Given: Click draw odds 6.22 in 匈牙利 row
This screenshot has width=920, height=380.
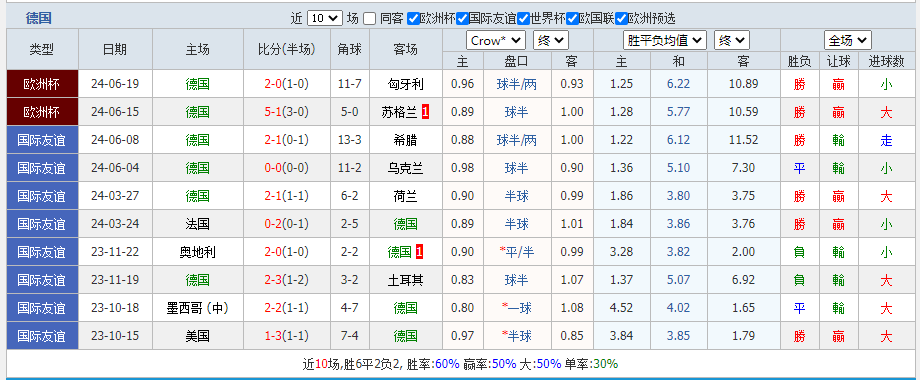Looking at the screenshot, I should [x=678, y=84].
